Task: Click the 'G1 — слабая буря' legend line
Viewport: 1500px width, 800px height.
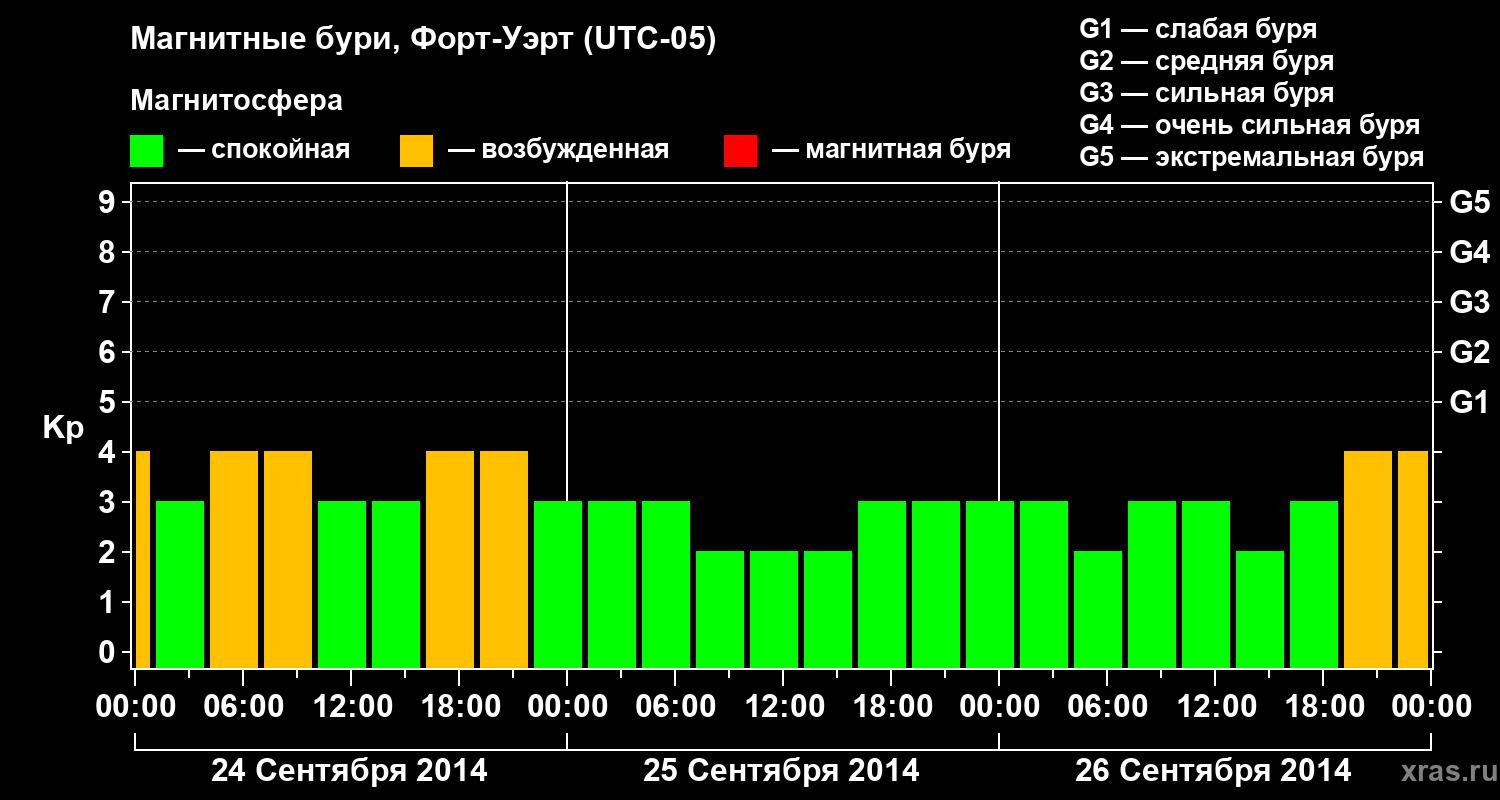Action: [x=1198, y=29]
